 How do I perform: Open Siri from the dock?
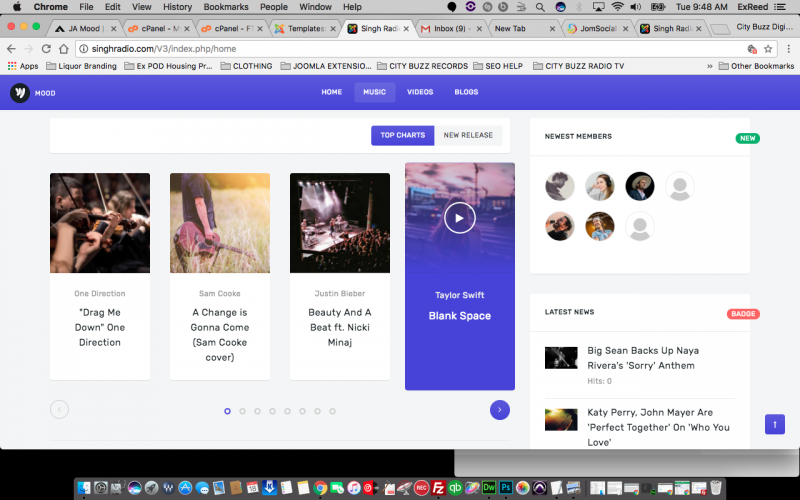coord(135,488)
